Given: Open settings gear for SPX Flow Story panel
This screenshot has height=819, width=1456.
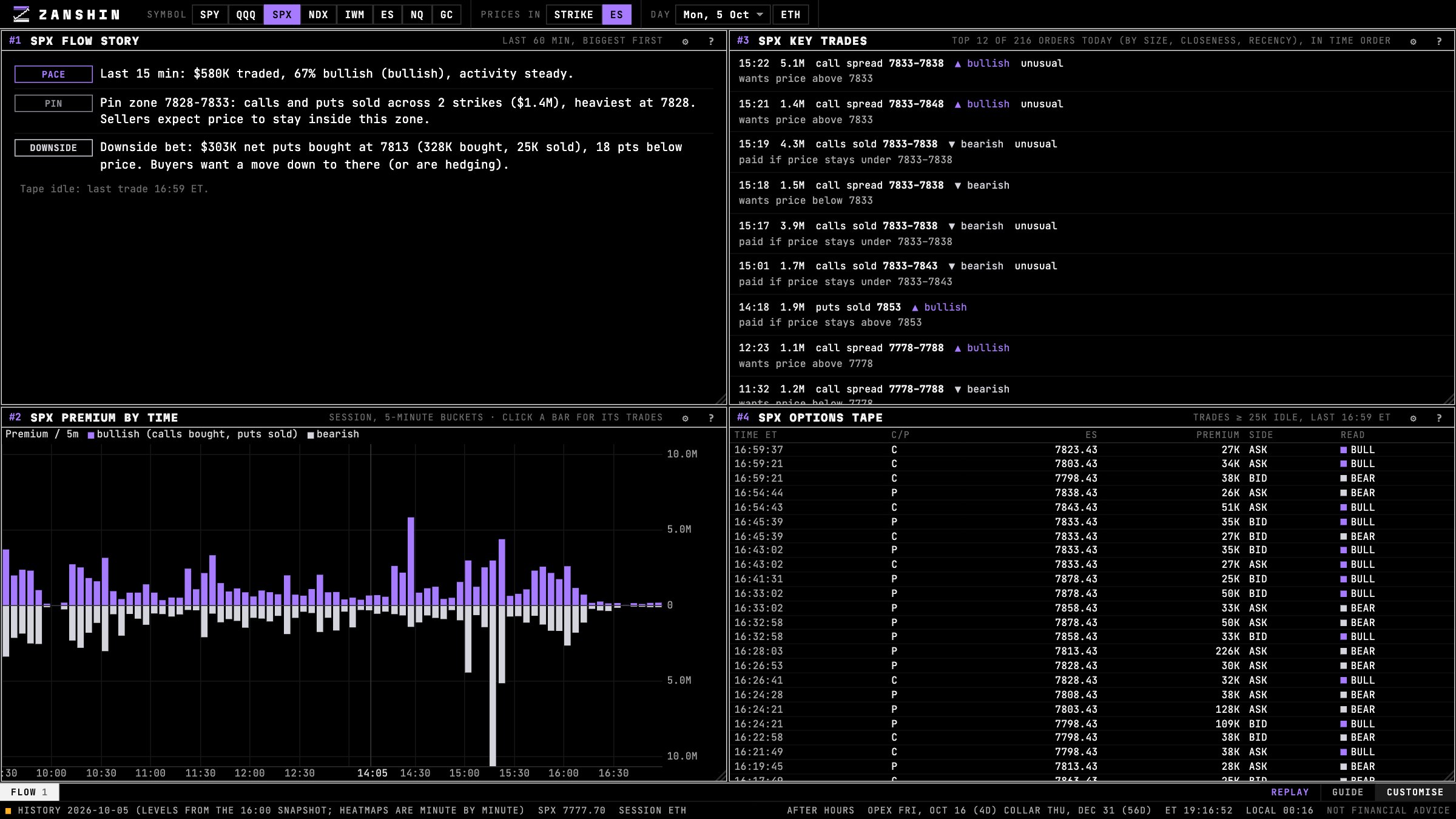Looking at the screenshot, I should tap(686, 41).
